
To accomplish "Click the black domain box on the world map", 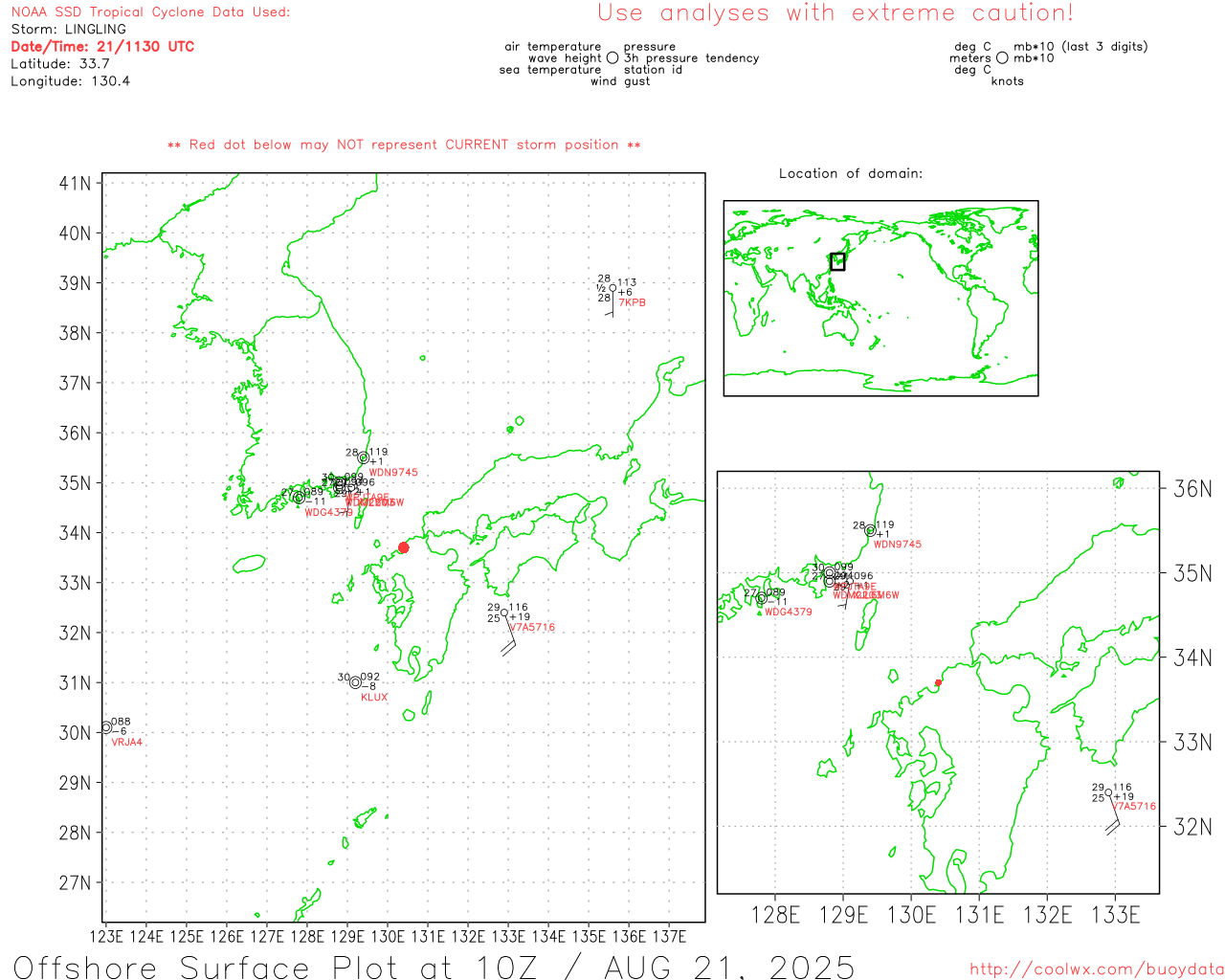I will click(837, 261).
